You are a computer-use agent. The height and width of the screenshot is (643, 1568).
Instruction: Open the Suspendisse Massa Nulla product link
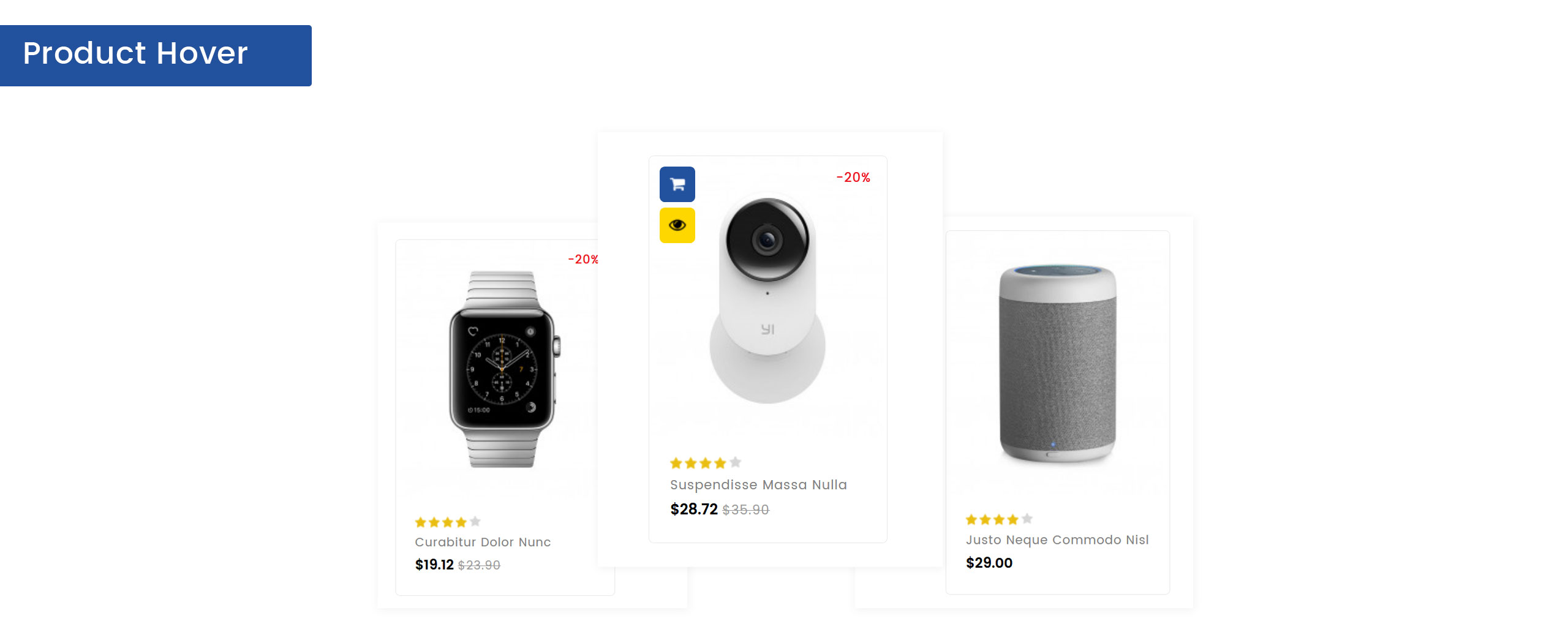758,484
